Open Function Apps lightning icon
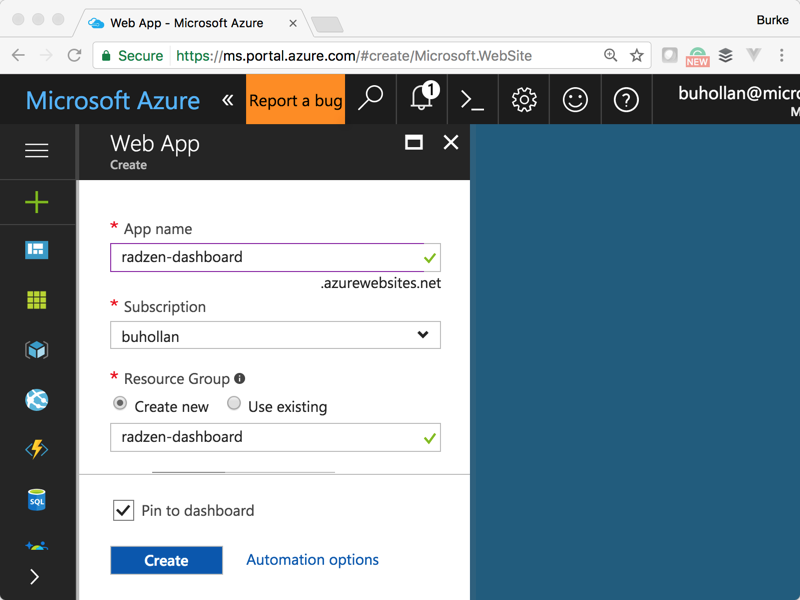Viewport: 800px width, 600px height. [x=37, y=449]
